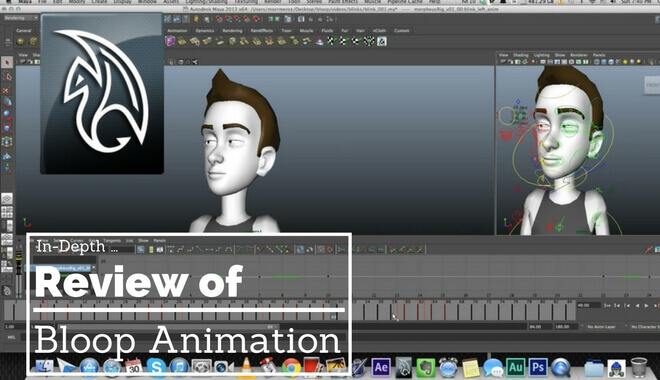
Task: Switch to single perspective layout icon
Action: point(7,198)
